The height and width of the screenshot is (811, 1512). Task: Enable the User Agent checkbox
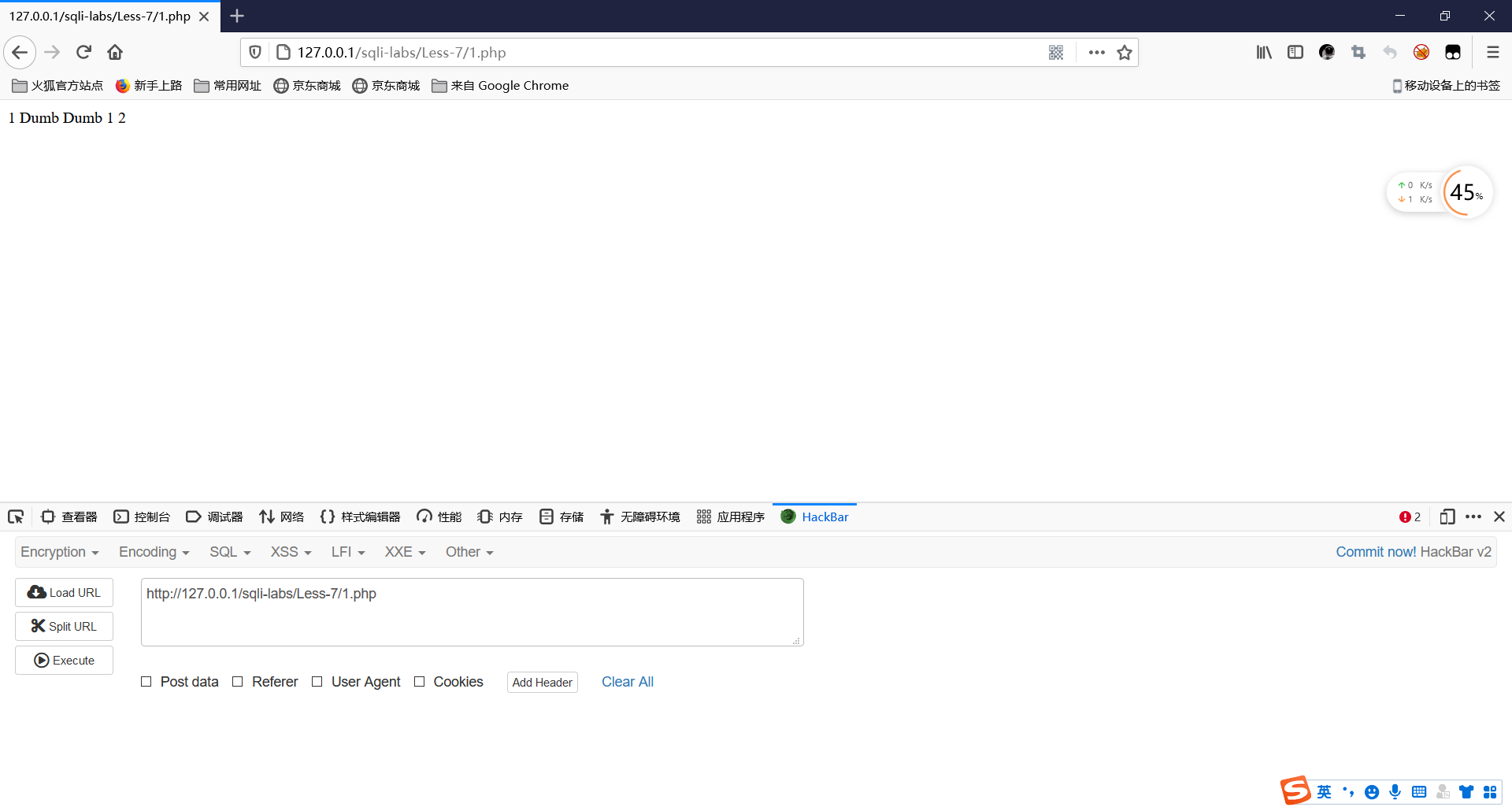(x=317, y=682)
